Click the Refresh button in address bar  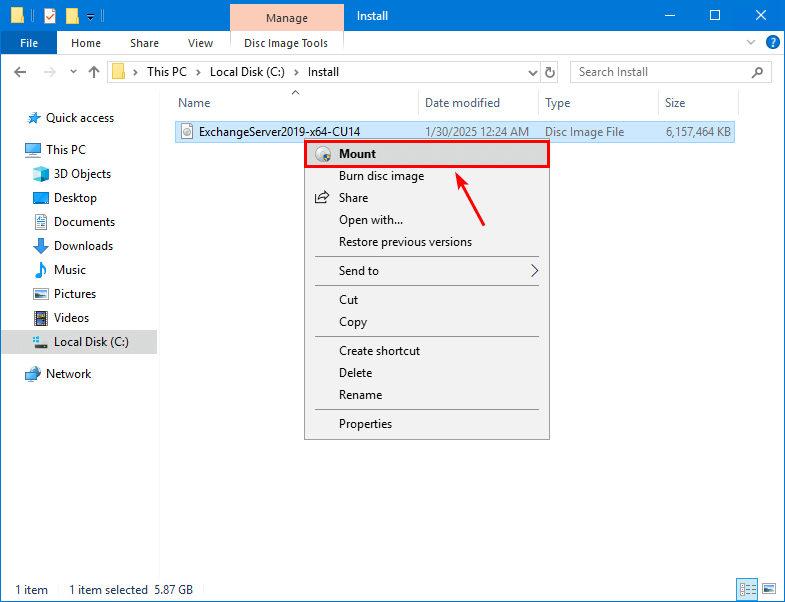[550, 72]
